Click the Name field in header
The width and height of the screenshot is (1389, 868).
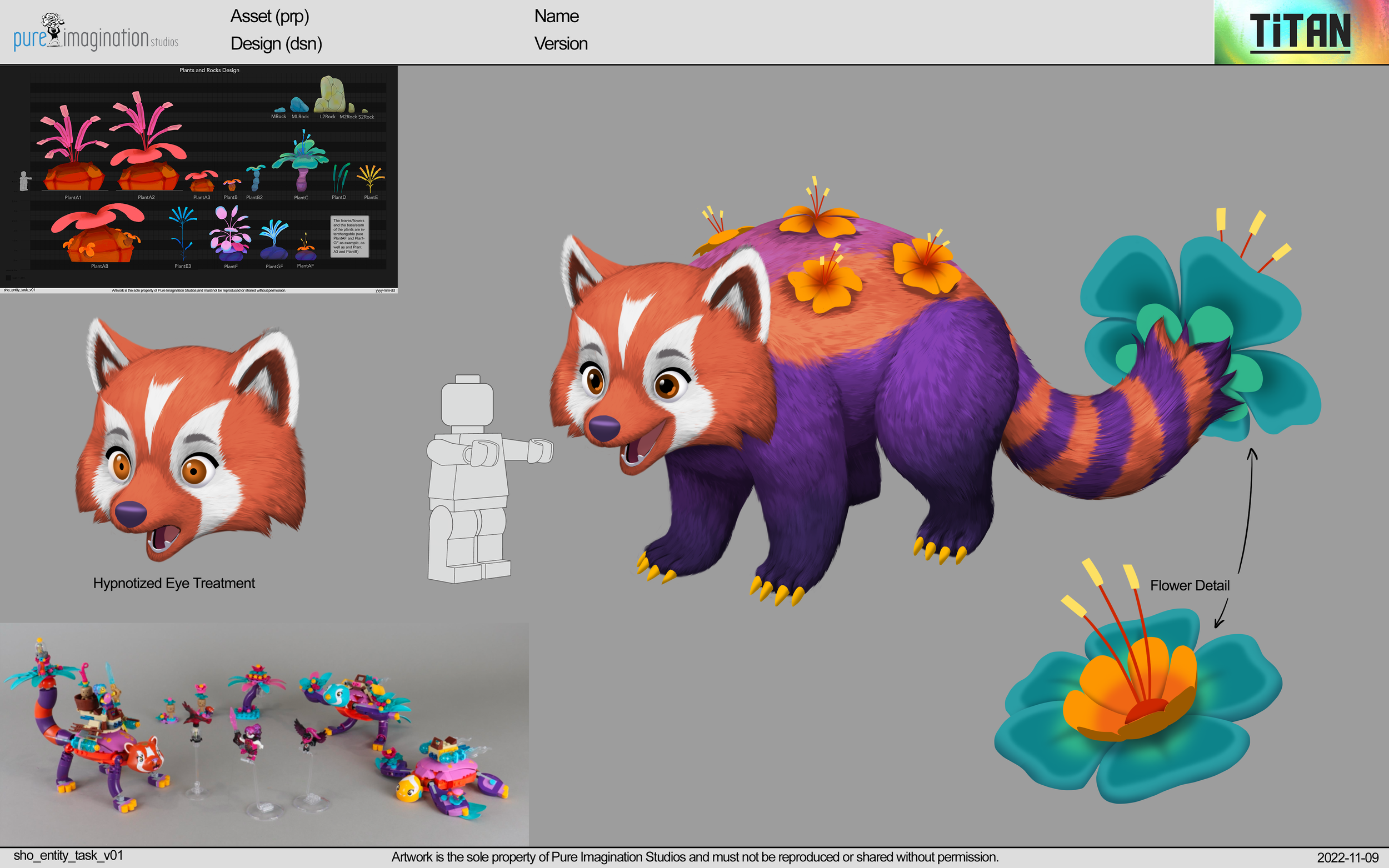tap(556, 16)
